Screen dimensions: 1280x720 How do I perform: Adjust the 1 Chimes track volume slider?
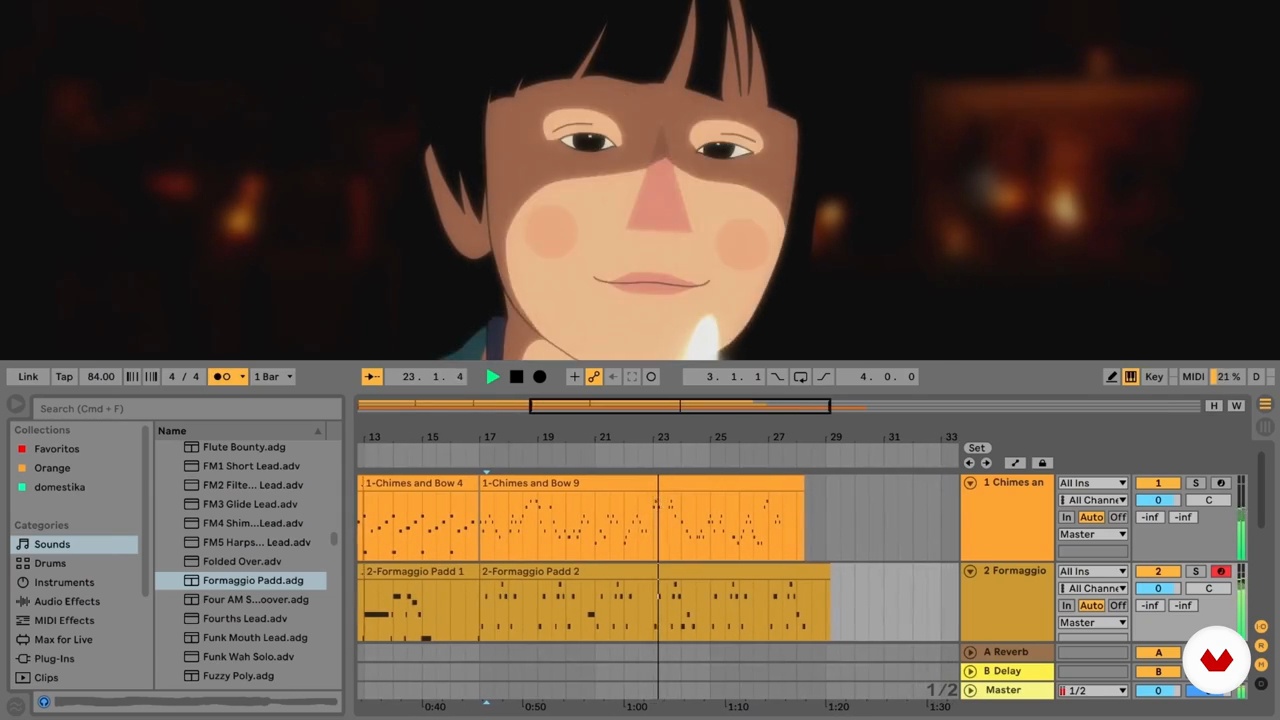pos(1158,500)
